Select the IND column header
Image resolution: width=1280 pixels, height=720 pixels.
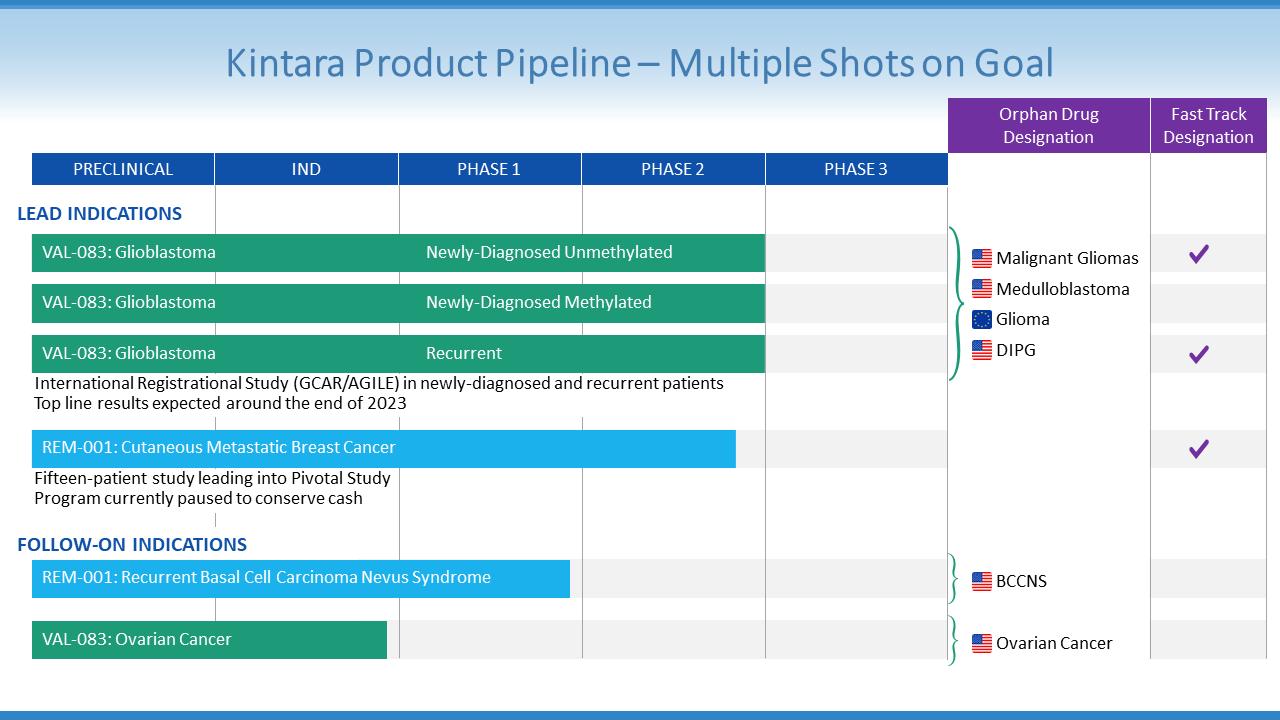coord(306,169)
